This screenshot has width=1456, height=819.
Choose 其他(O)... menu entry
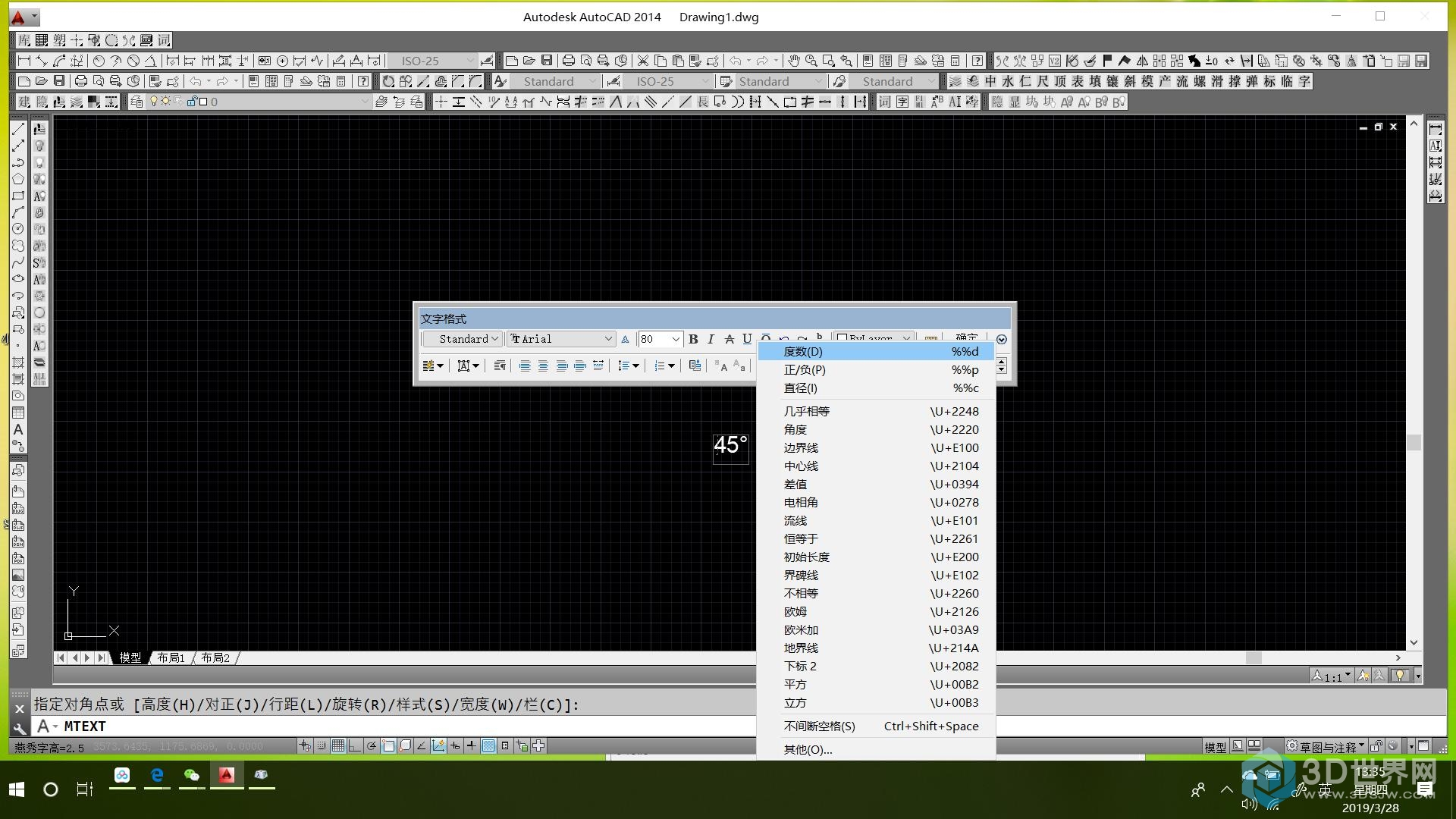click(x=876, y=749)
